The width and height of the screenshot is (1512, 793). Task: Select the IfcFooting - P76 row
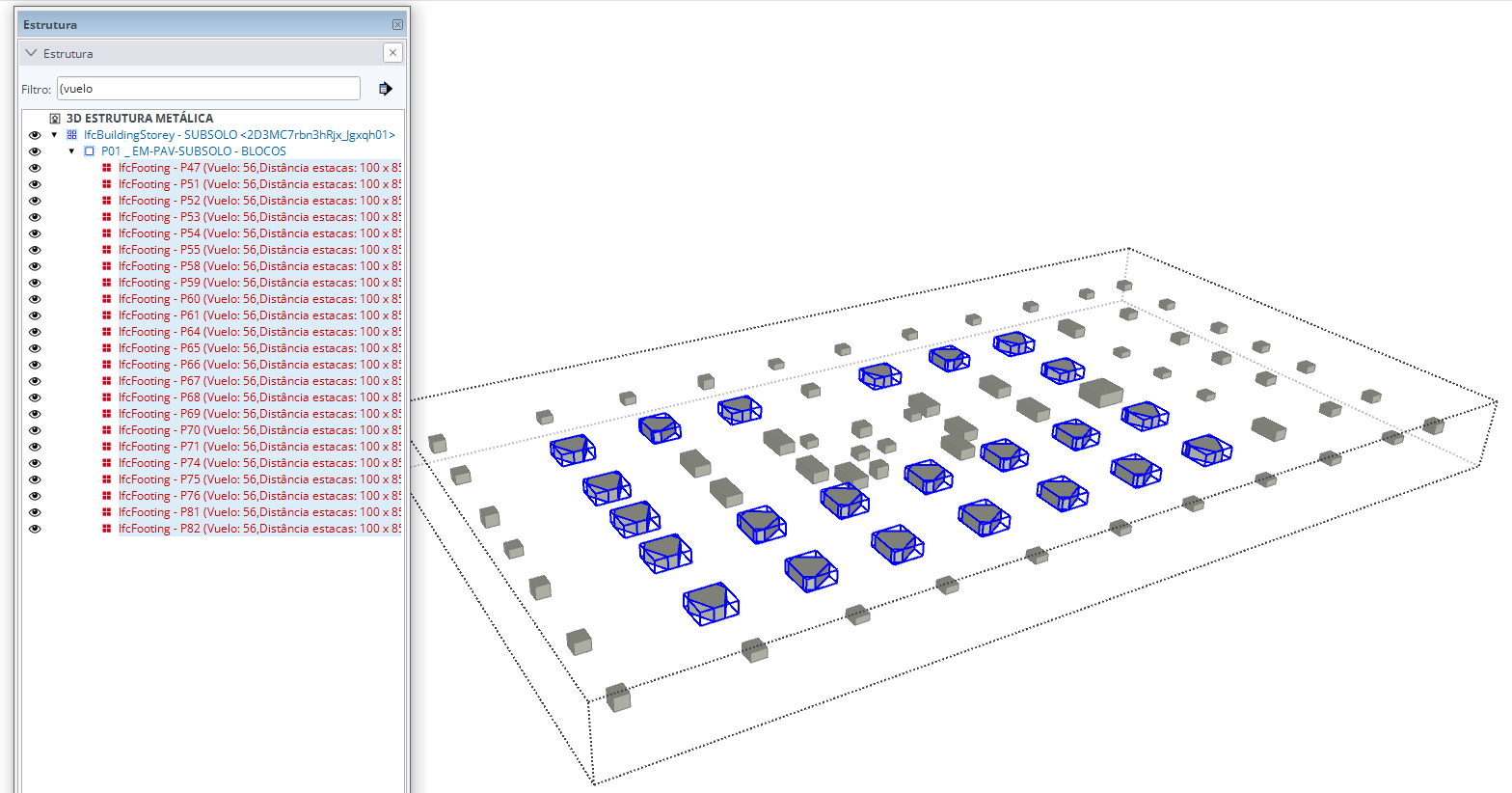coord(259,496)
